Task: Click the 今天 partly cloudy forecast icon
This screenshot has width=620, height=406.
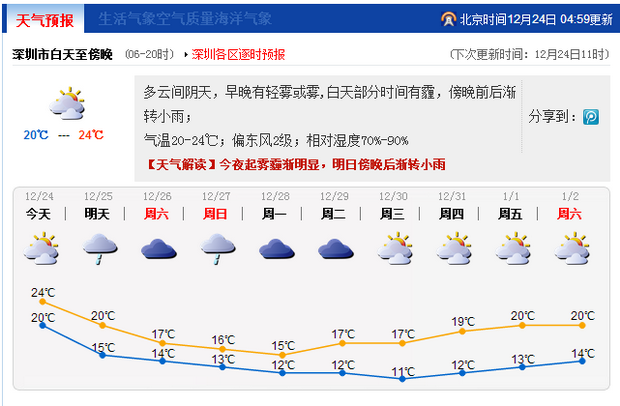Action: [x=42, y=247]
